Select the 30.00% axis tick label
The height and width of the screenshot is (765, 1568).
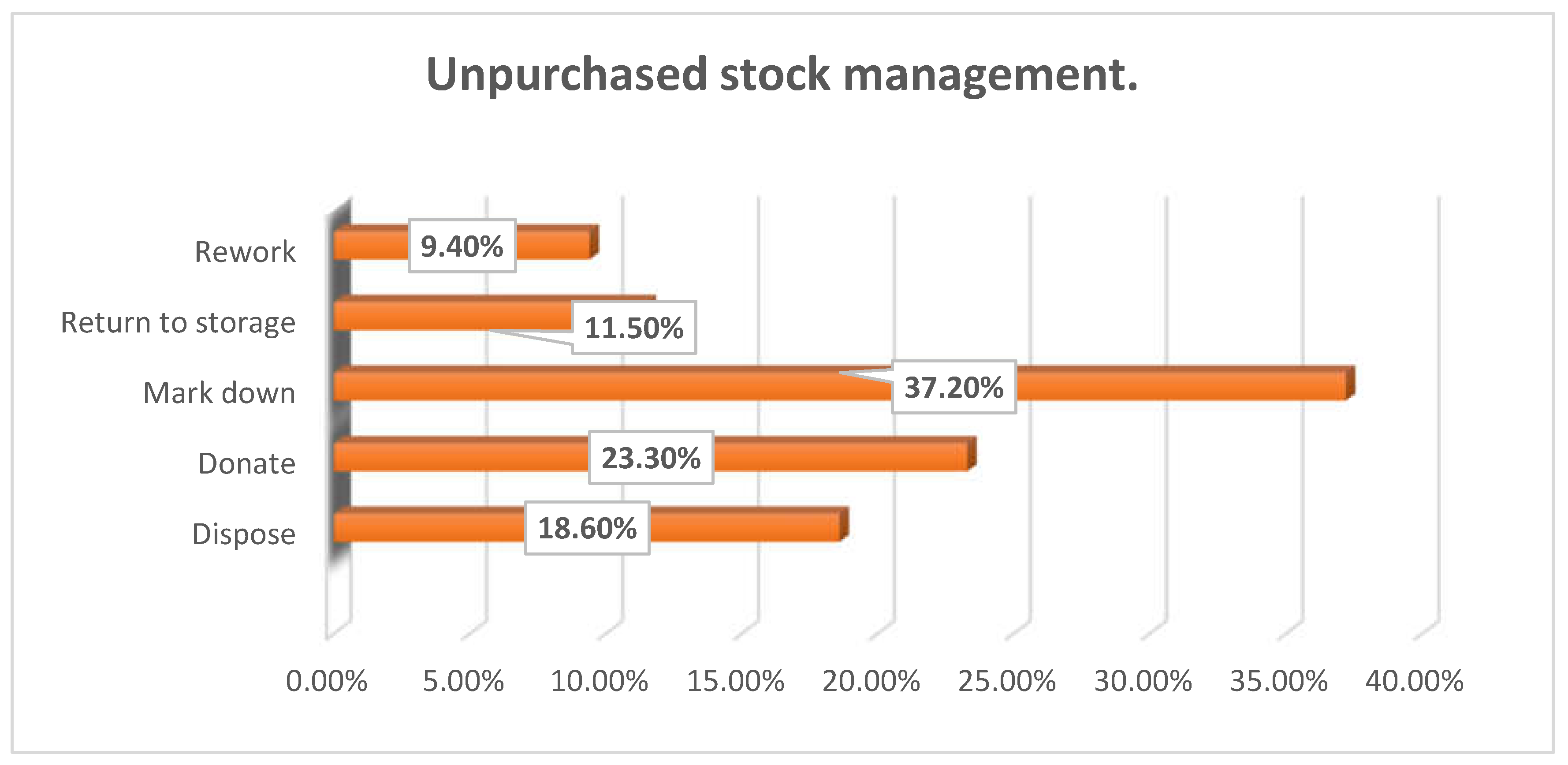1143,681
